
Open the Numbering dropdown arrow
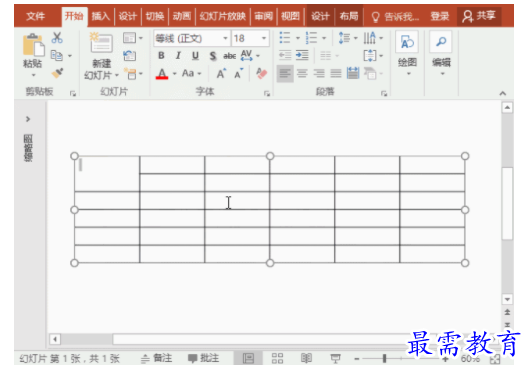click(x=324, y=38)
